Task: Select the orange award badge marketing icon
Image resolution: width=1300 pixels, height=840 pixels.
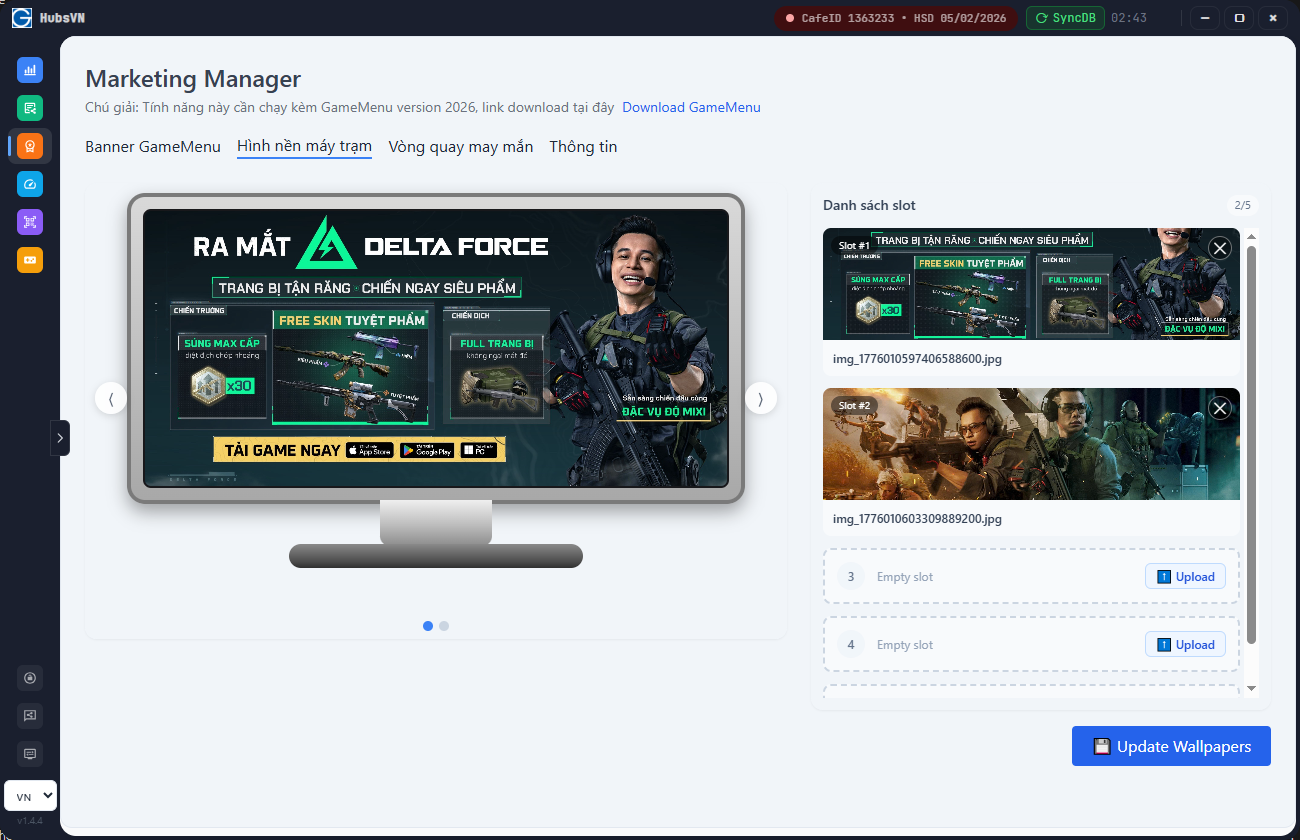Action: (x=30, y=146)
